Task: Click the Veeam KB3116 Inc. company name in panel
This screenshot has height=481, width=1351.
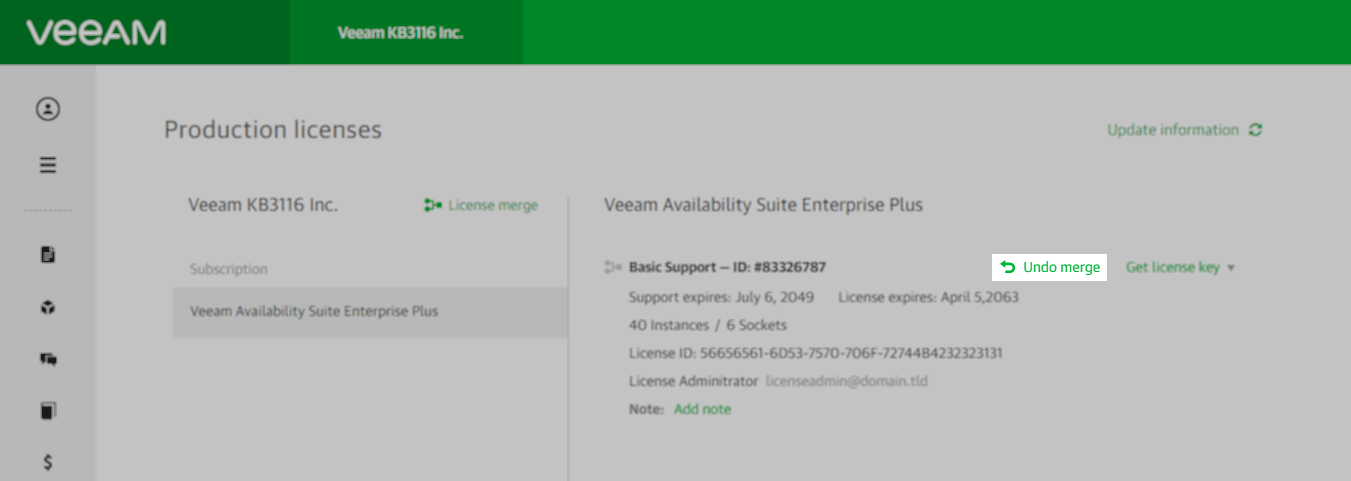Action: (x=263, y=205)
